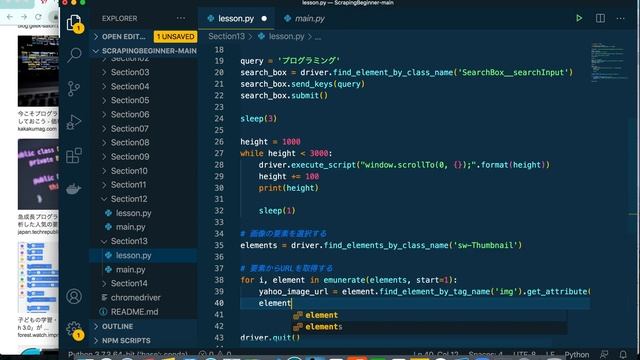Screen dimensions: 640x360
Task: Open the Search view in the activity bar
Action: (74, 55)
